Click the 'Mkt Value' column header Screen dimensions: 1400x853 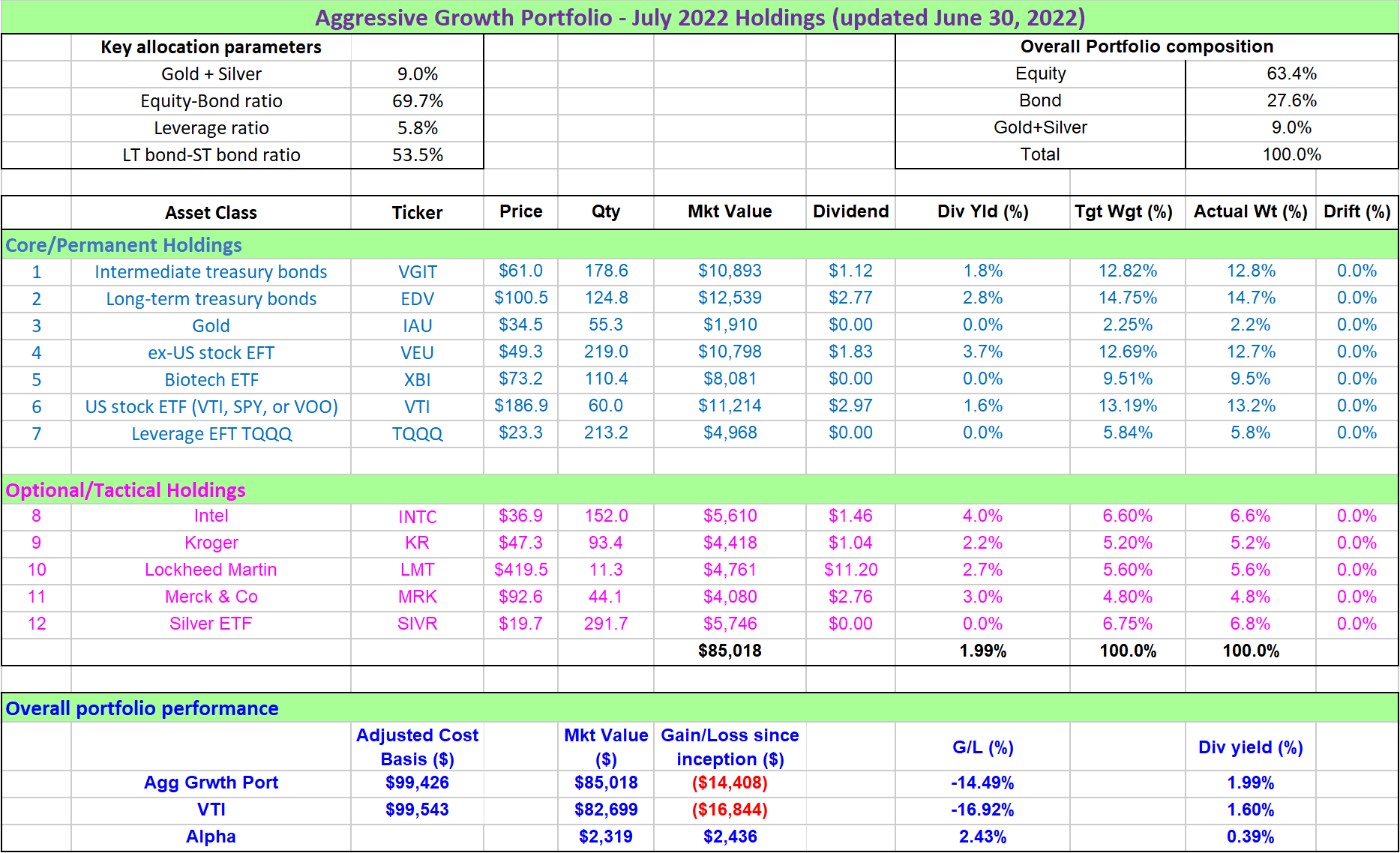[730, 212]
